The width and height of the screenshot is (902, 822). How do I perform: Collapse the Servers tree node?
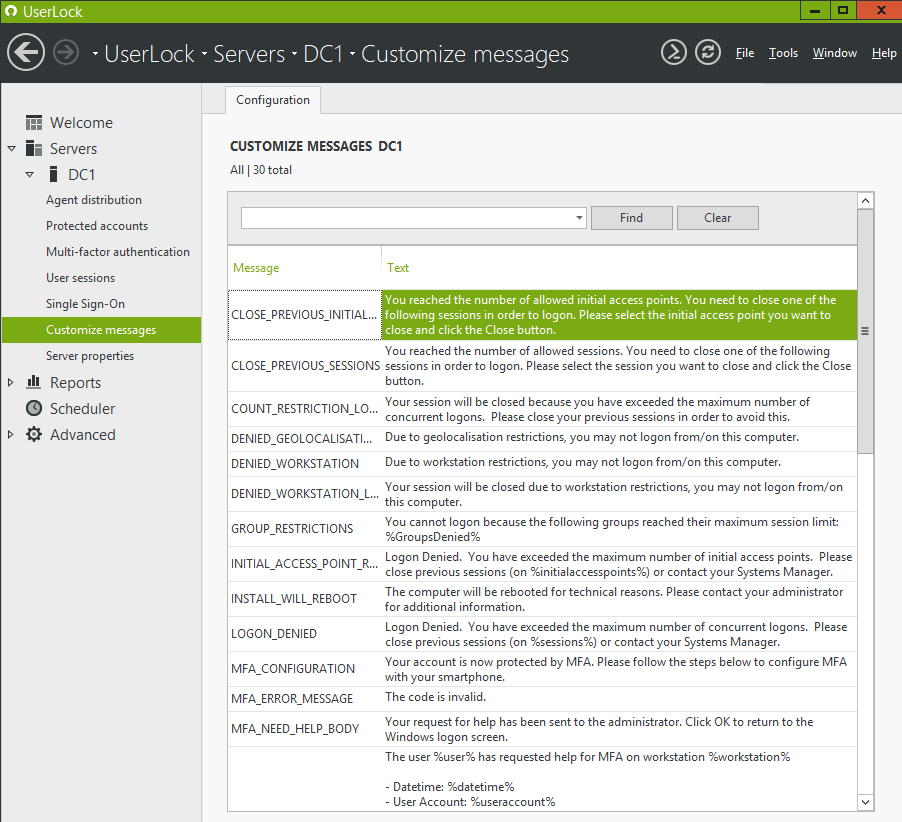(12, 148)
